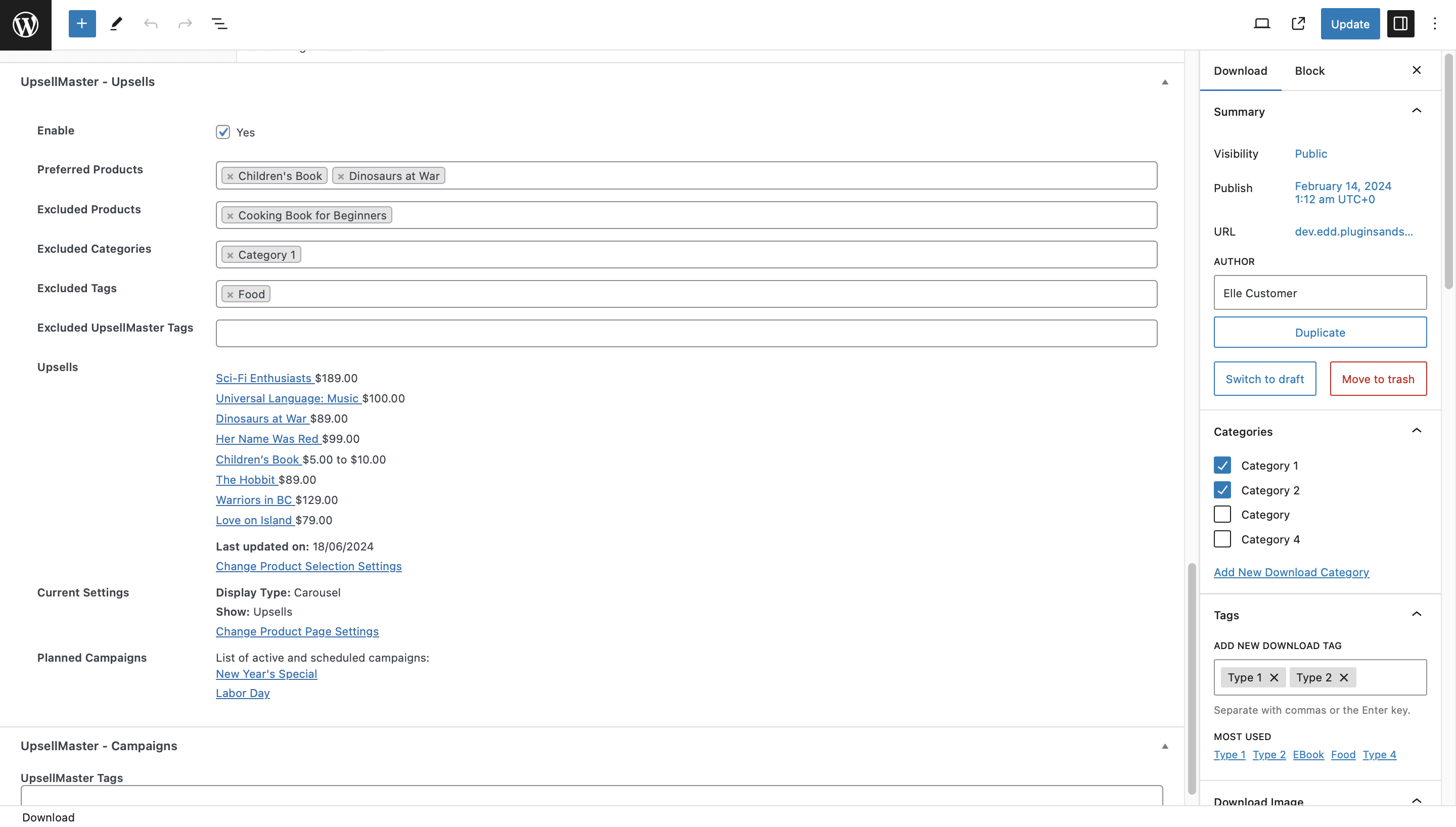Collapse the Categories panel
Viewport: 1456px width, 827px height.
pyautogui.click(x=1416, y=431)
